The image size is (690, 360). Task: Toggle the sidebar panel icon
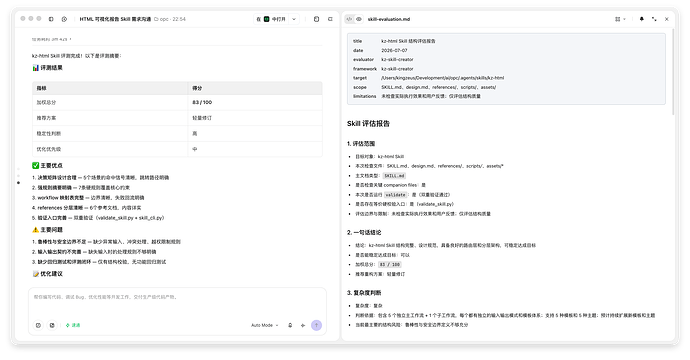click(51, 19)
